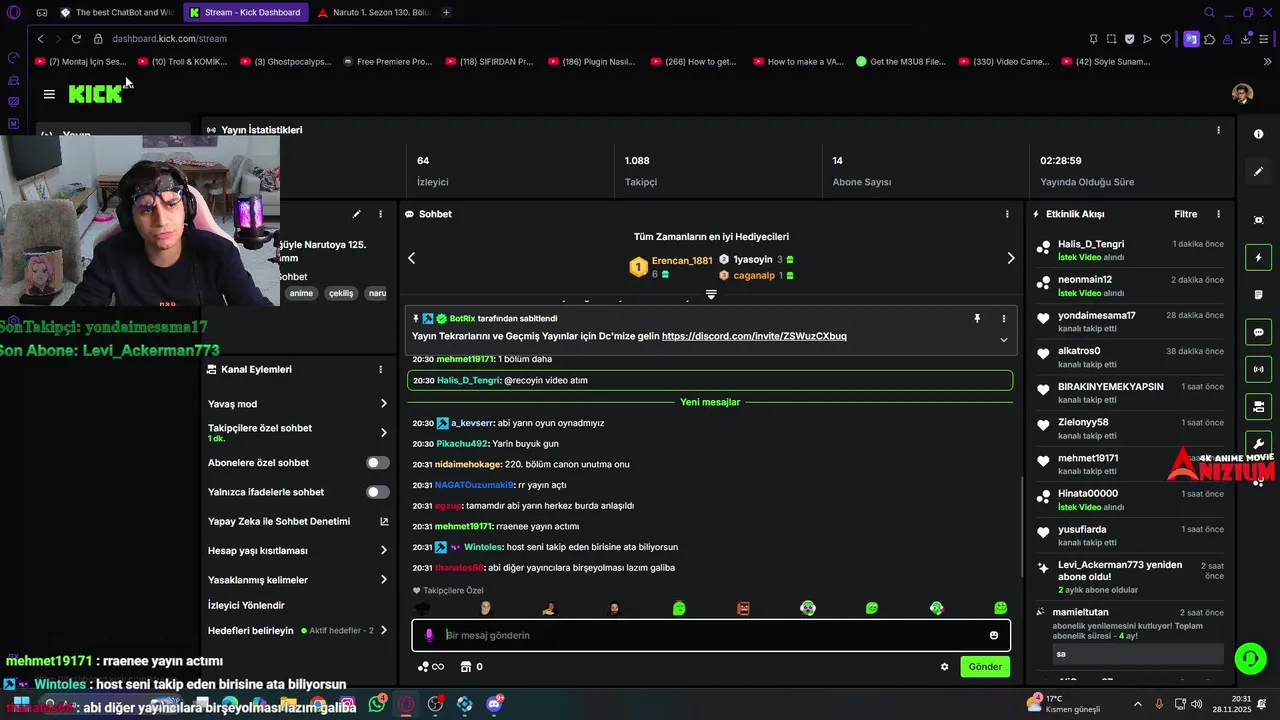Screen dimensions: 1280x720
Task: Open the Discord invite link
Action: tap(754, 336)
